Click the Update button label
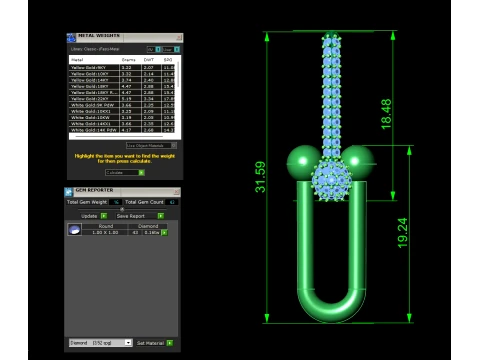The width and height of the screenshot is (480, 360). click(89, 216)
